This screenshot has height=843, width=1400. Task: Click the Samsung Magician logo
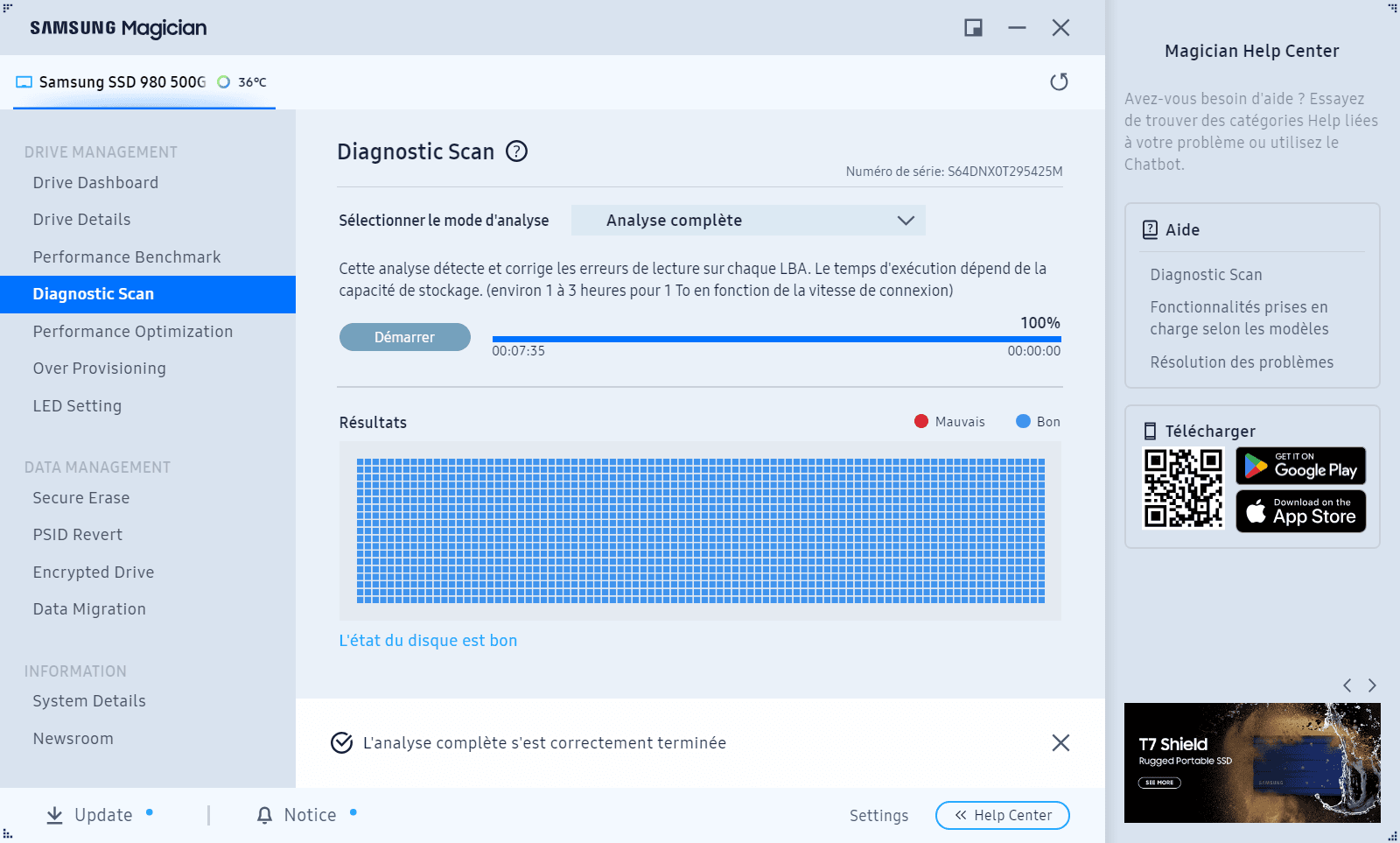pyautogui.click(x=118, y=28)
